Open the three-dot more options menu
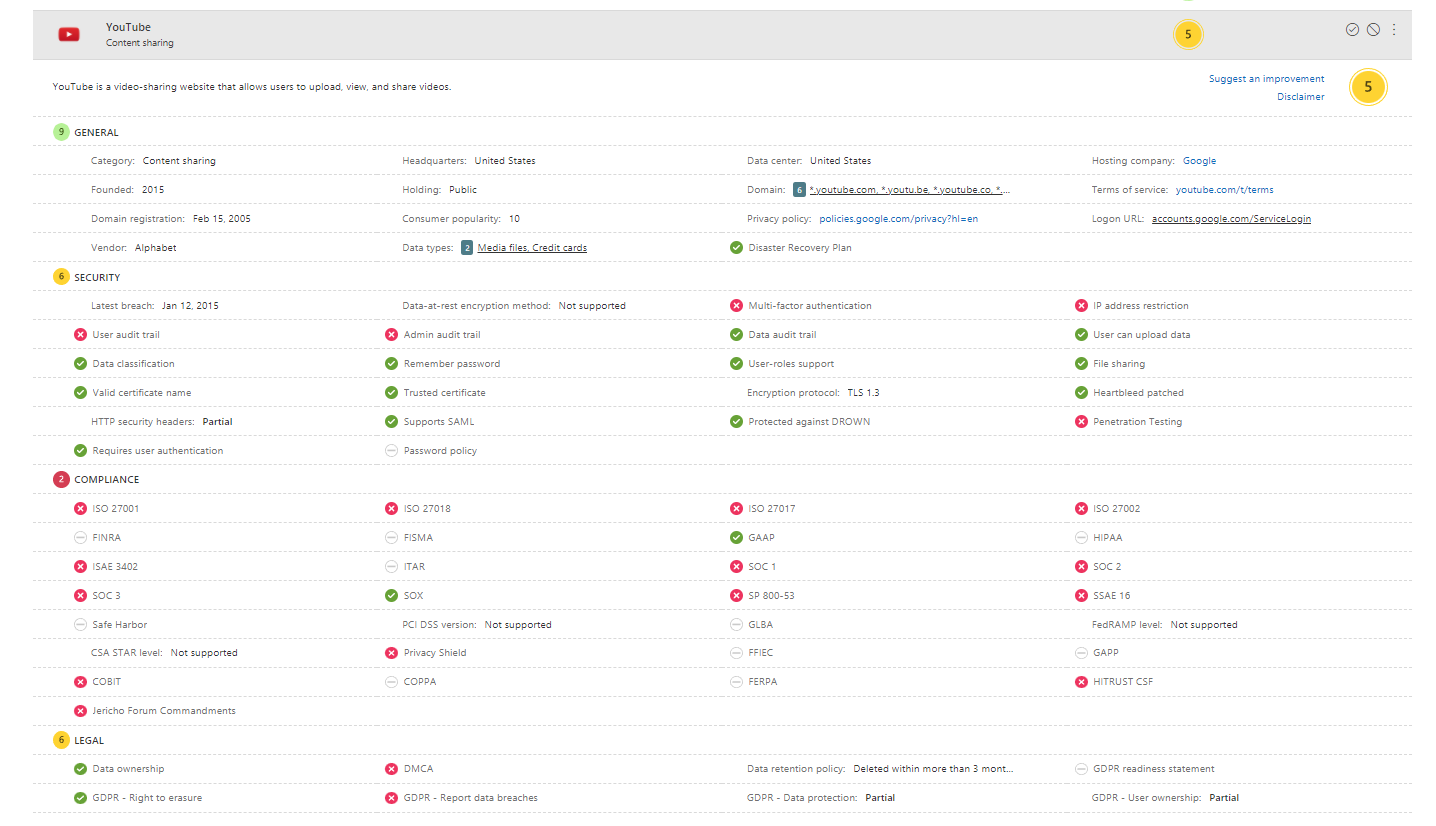Image resolution: width=1436 pixels, height=826 pixels. pos(1394,30)
